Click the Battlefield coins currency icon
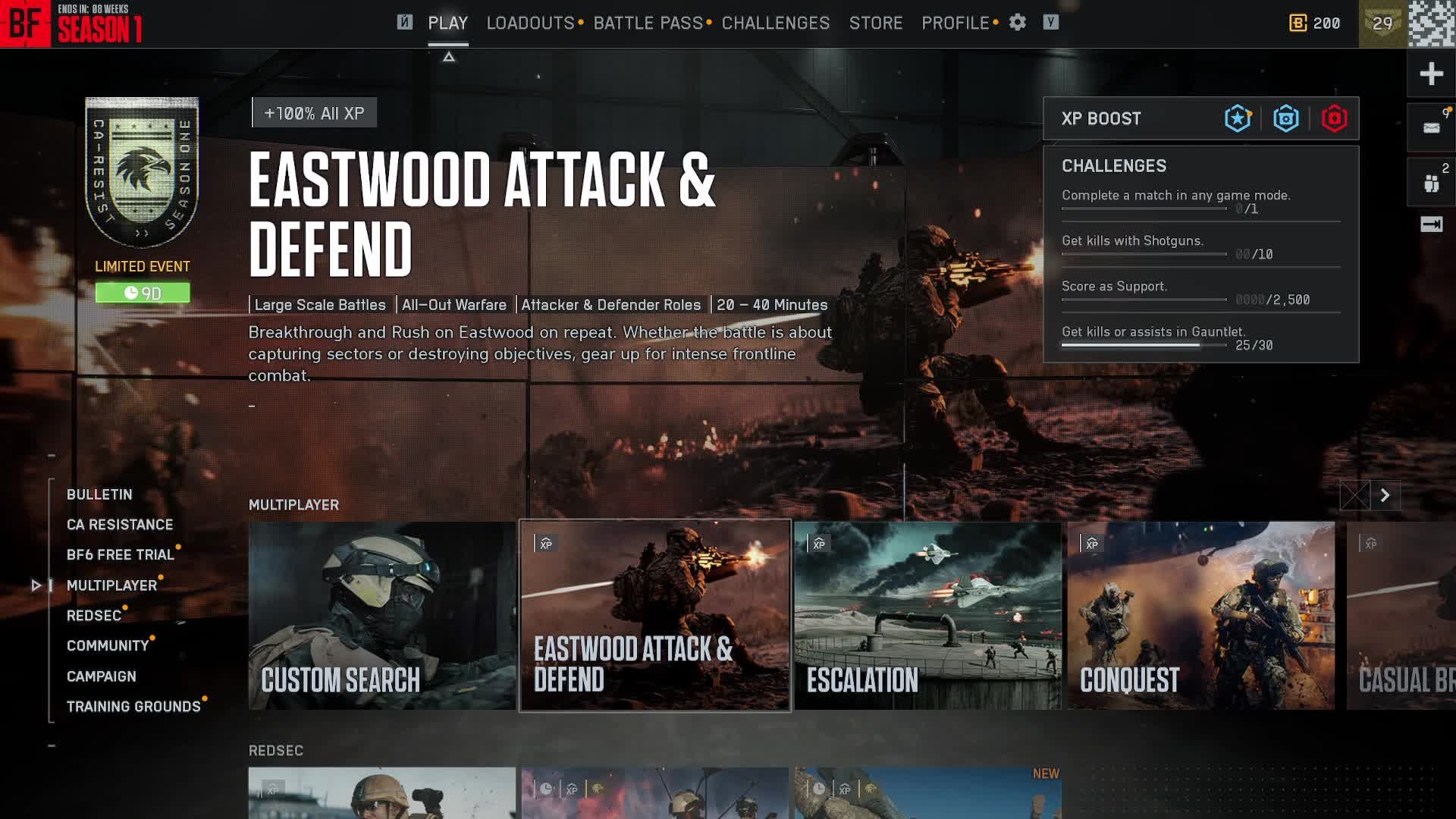Image resolution: width=1456 pixels, height=819 pixels. (1298, 23)
